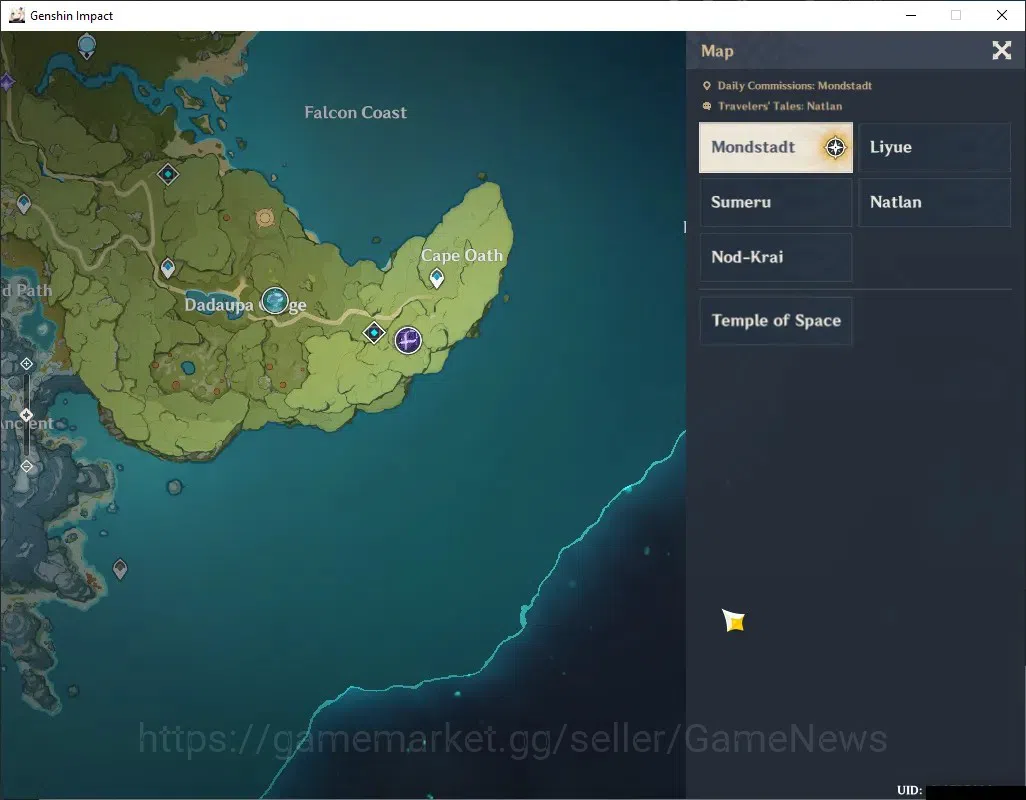Click the Genshin Impact title bar icon
This screenshot has height=800, width=1026.
[17, 15]
